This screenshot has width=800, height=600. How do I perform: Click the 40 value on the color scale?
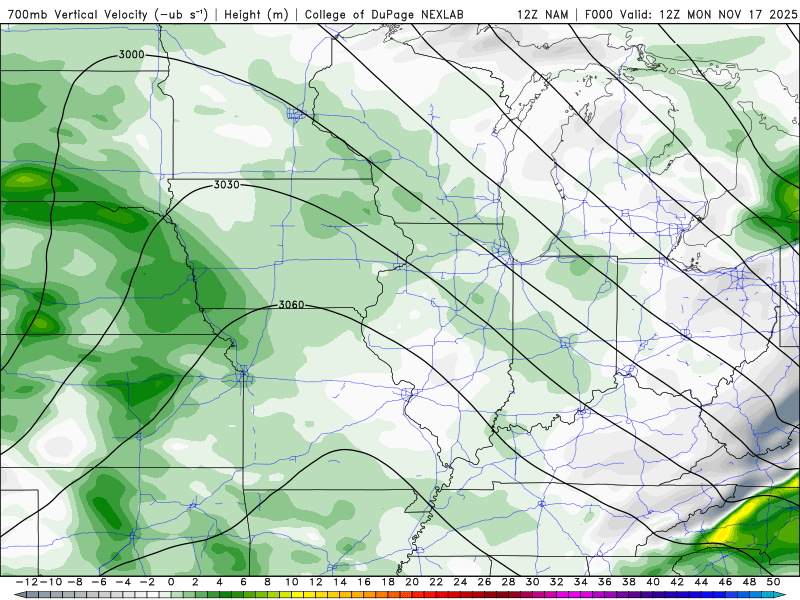653,582
